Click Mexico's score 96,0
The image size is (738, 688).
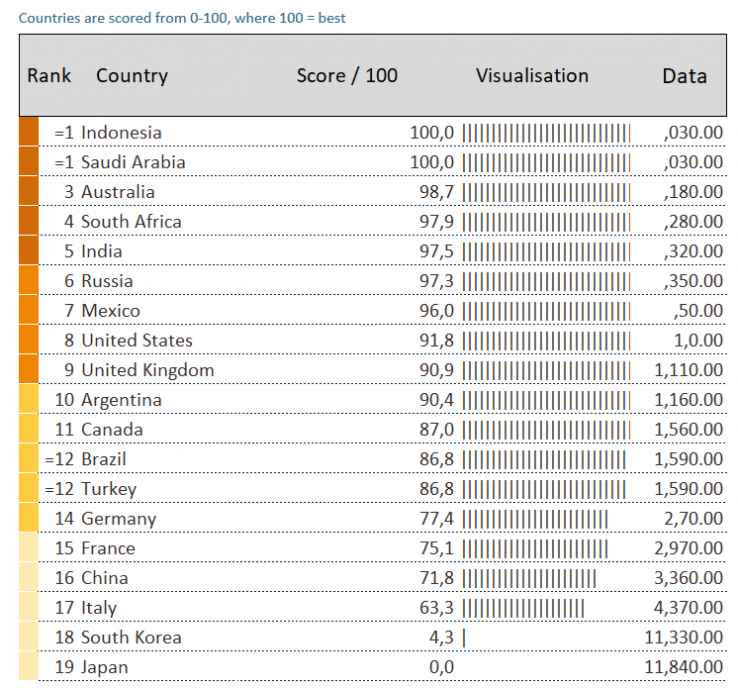(x=436, y=311)
